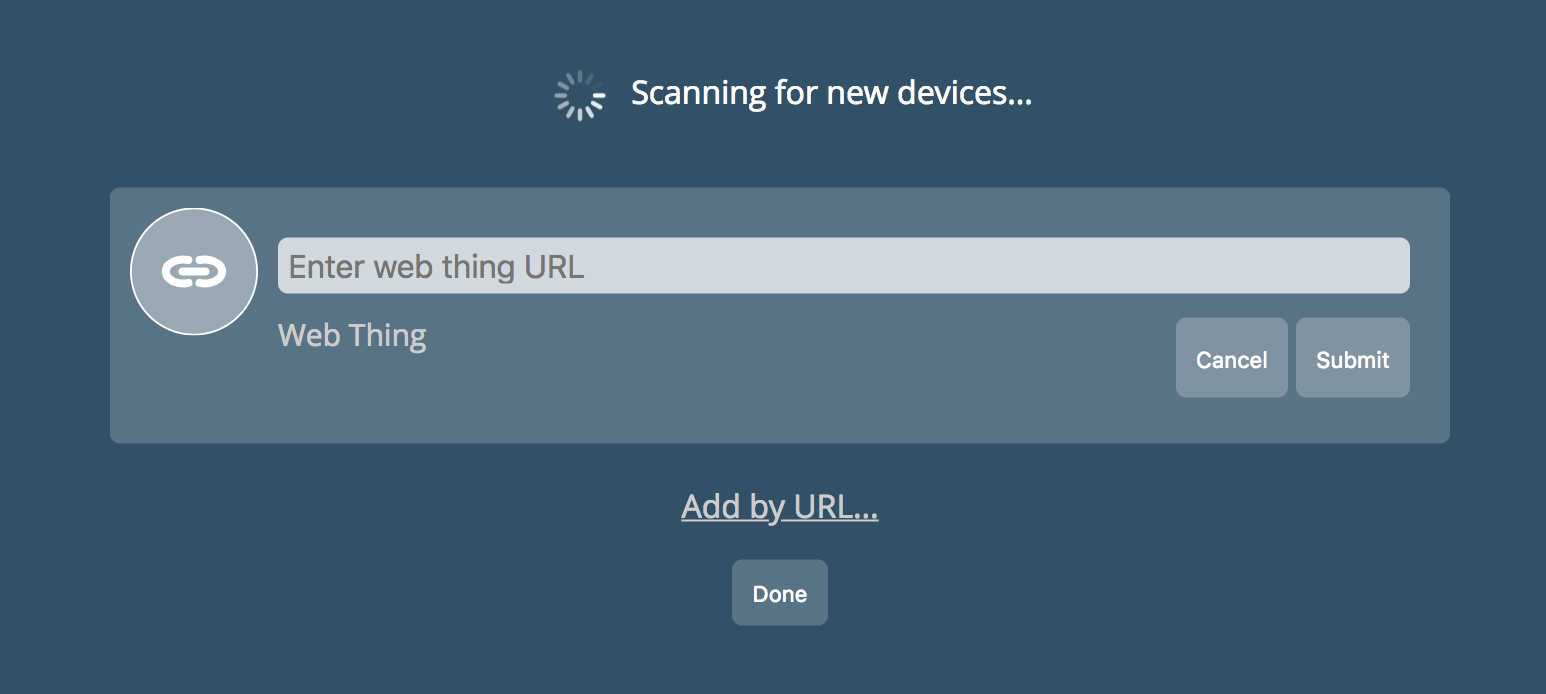
Task: Click the loading spinner next to scanning text
Action: click(580, 93)
